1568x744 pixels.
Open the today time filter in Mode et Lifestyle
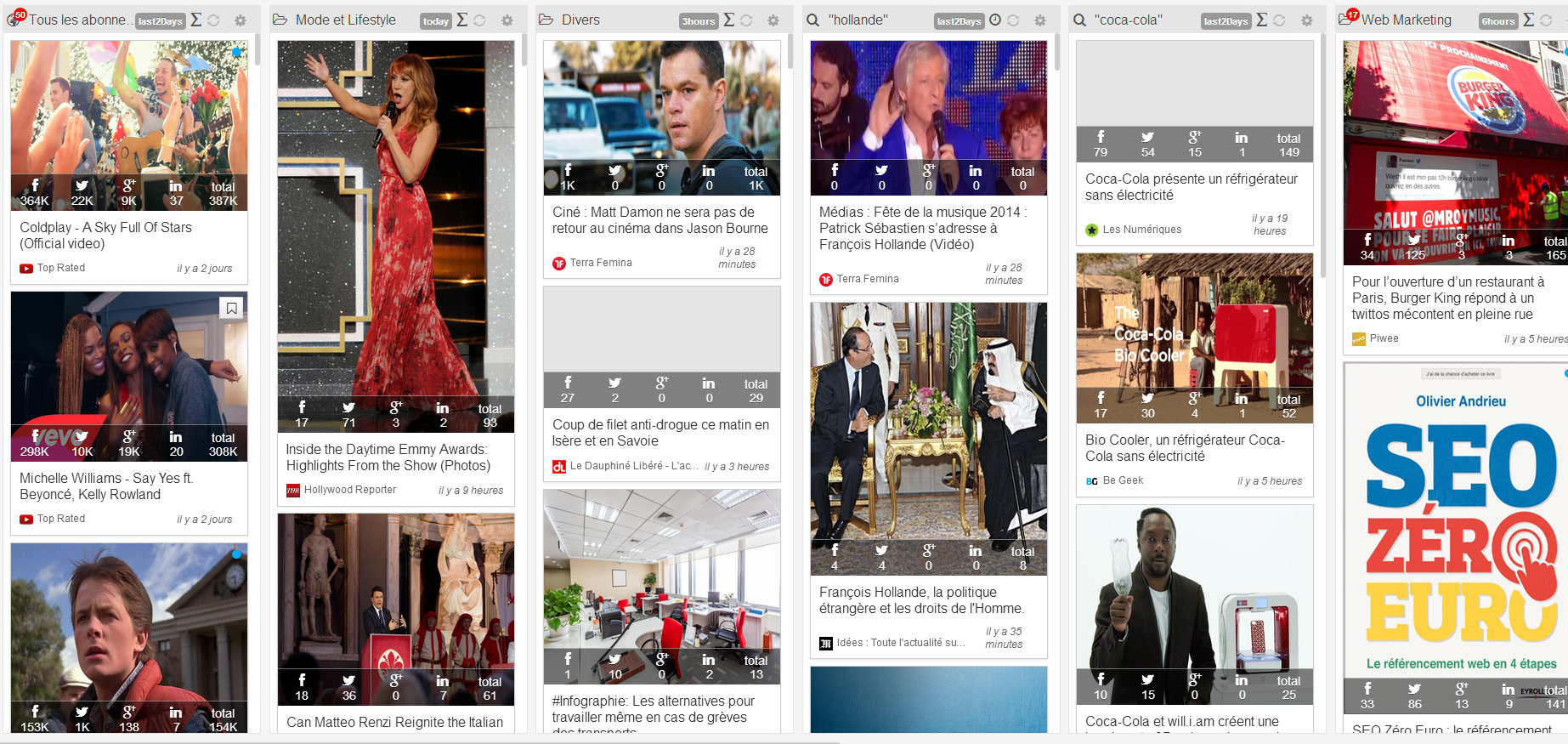(436, 21)
